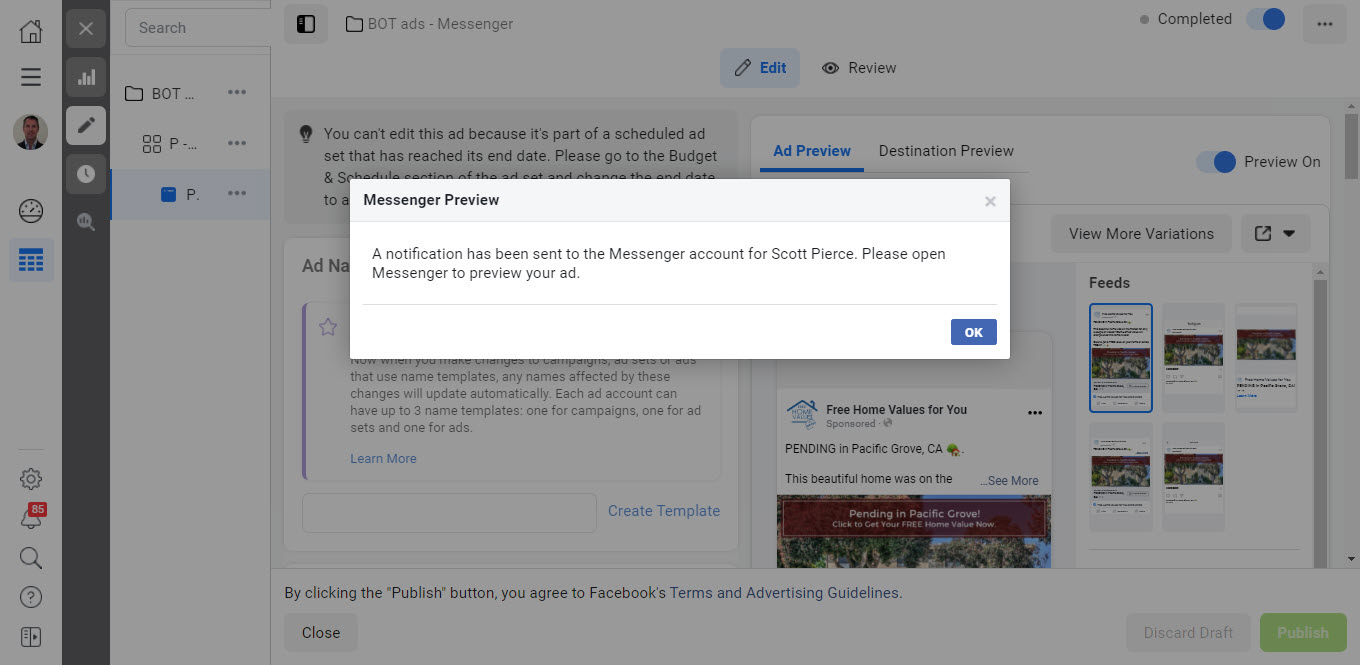This screenshot has width=1360, height=665.
Task: Confirm the Messenger Preview dialog with OK
Action: click(973, 331)
